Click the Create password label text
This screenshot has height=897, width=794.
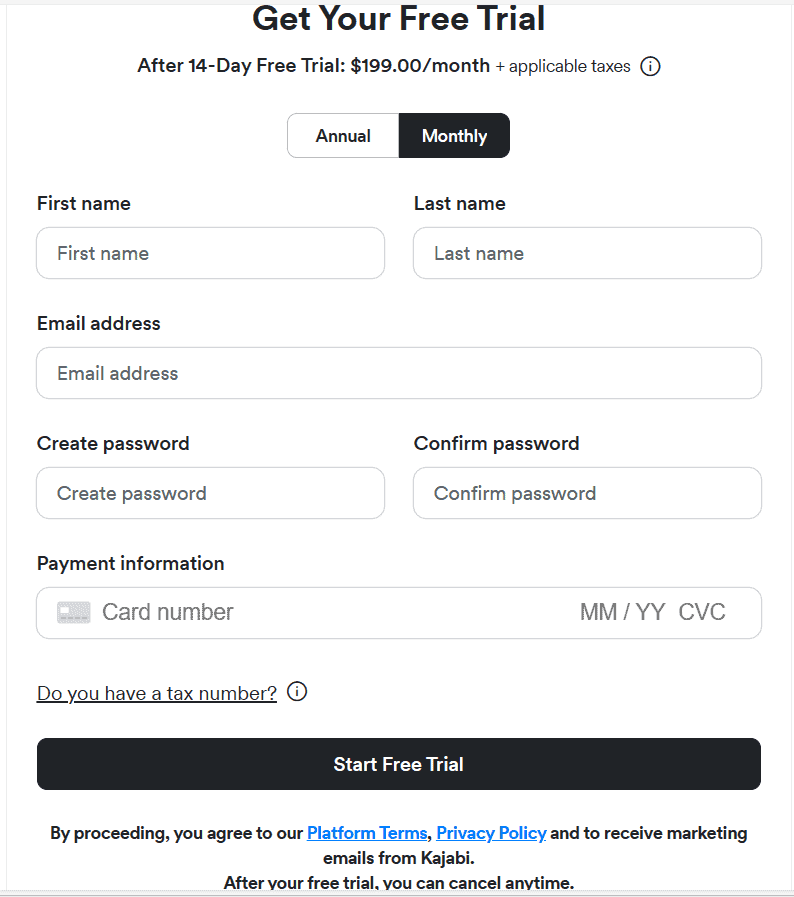coord(113,443)
